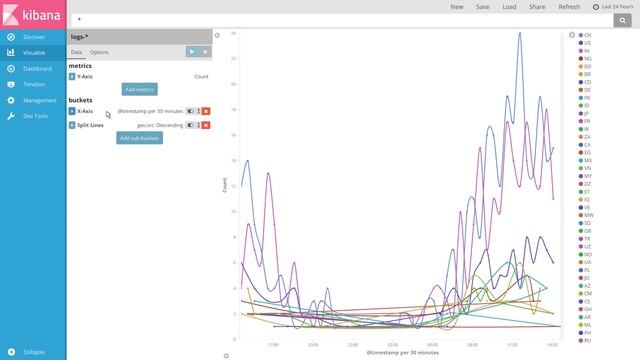The width and height of the screenshot is (640, 360).
Task: Click the logs-* index pattern header
Action: click(x=140, y=37)
